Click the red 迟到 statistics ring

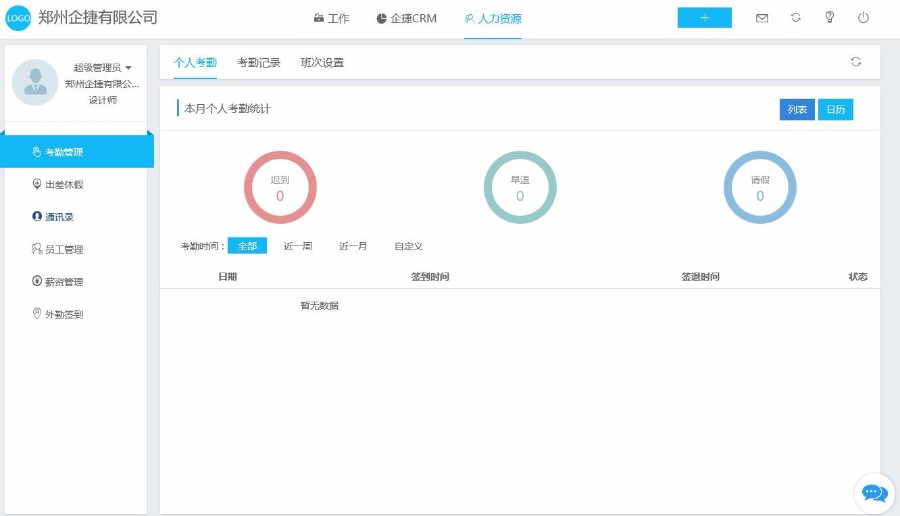click(280, 187)
